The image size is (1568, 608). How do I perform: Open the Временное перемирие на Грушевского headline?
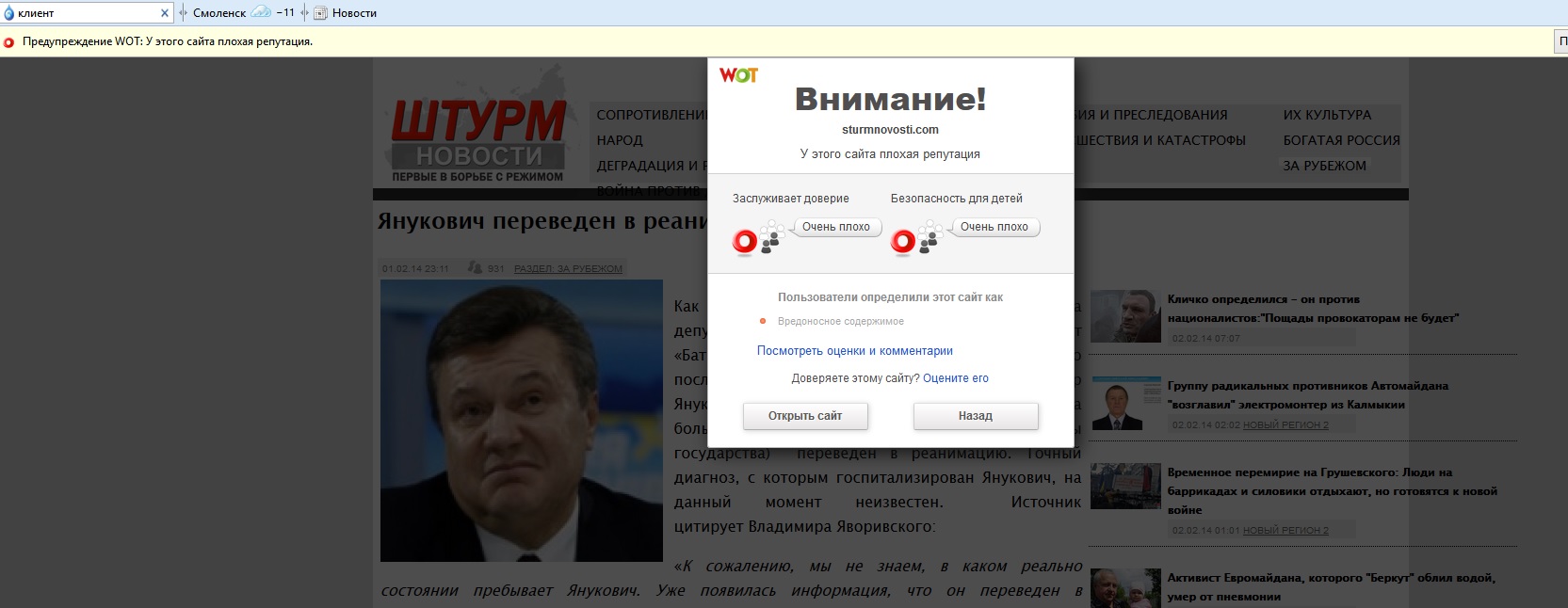[x=1333, y=491]
